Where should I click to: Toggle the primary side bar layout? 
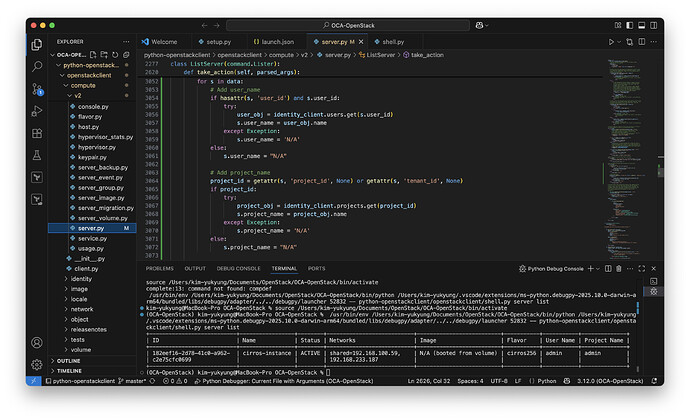(x=630, y=26)
